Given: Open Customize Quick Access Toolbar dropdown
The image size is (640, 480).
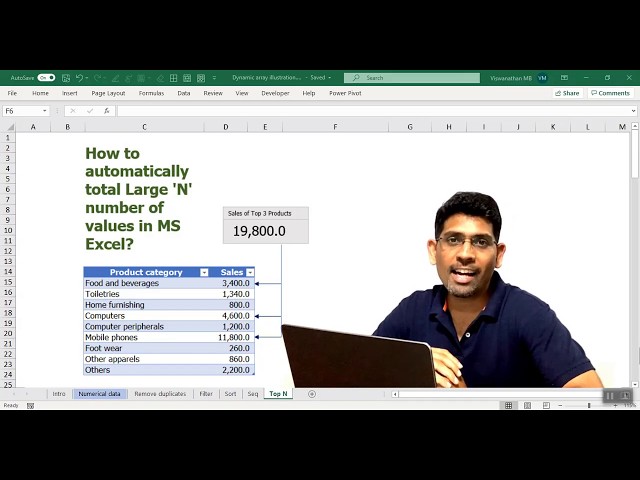Looking at the screenshot, I should [x=214, y=78].
